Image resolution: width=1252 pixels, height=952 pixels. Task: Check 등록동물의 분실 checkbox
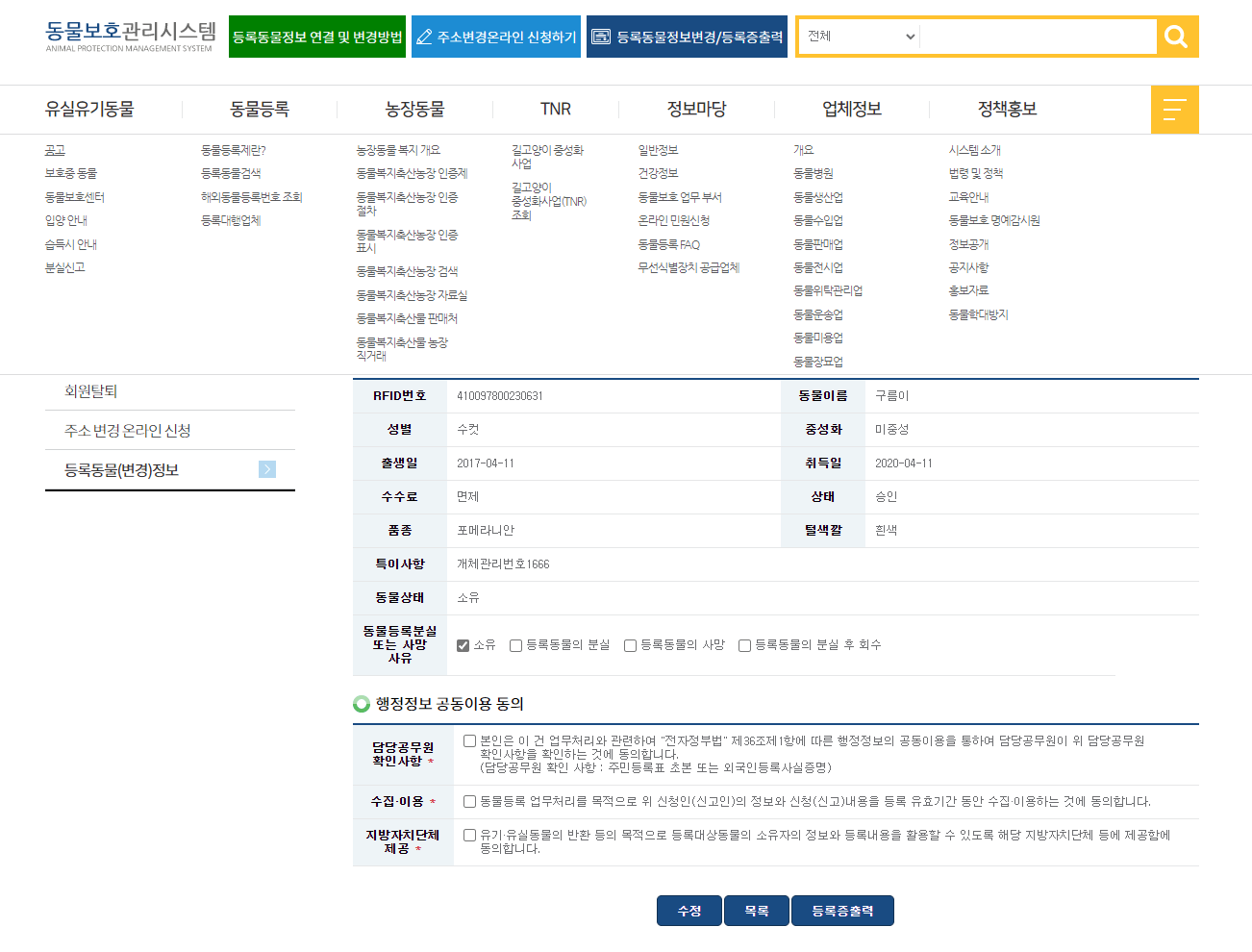(515, 645)
